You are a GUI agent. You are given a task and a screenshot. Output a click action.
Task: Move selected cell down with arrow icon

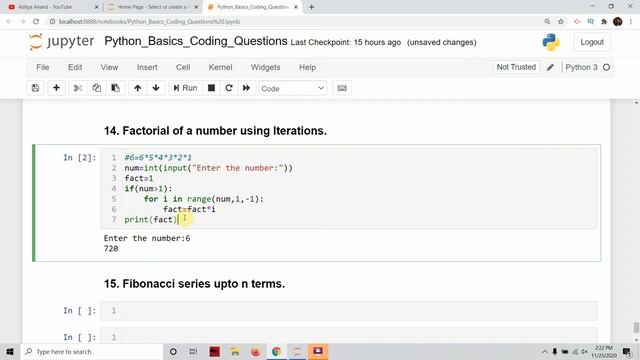point(156,88)
